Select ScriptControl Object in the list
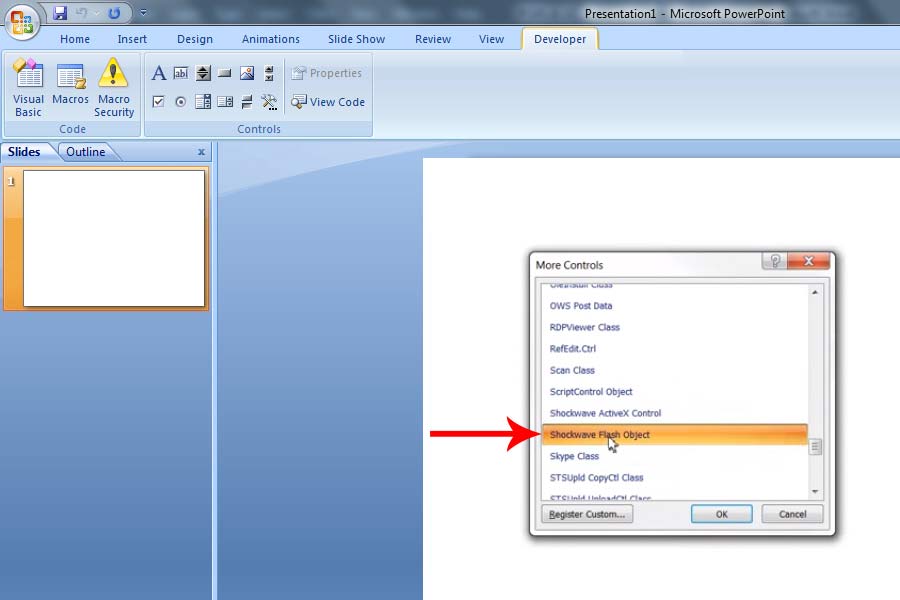This screenshot has height=600, width=900. (x=674, y=392)
